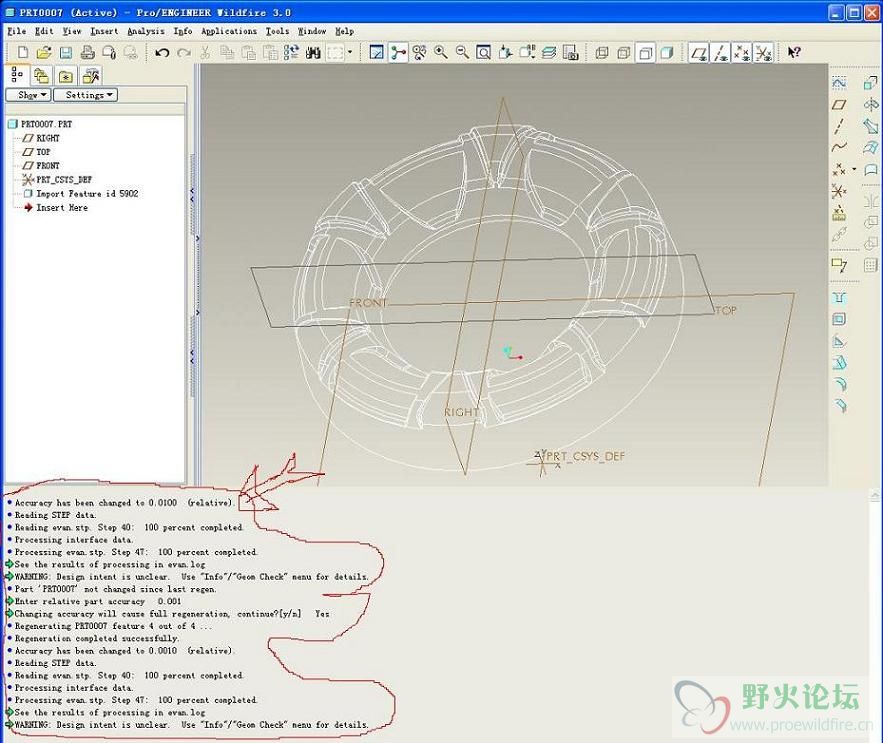Viewport: 883px width, 743px height.
Task: Save the model with the floppy icon
Action: pyautogui.click(x=66, y=52)
